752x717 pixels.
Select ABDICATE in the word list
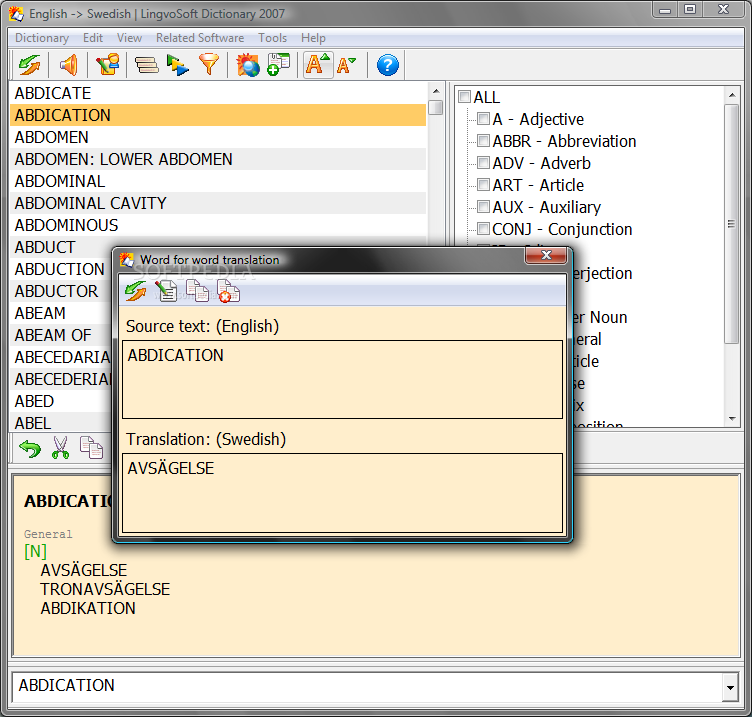click(x=218, y=93)
